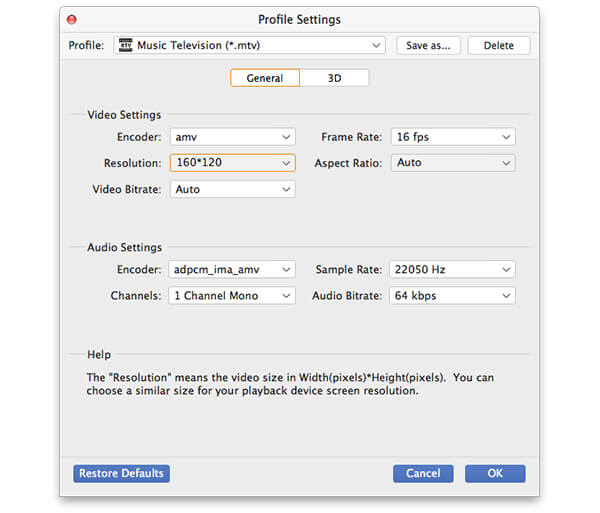Screen dimensions: 600x513
Task: Switch to the General tab
Action: pos(265,78)
